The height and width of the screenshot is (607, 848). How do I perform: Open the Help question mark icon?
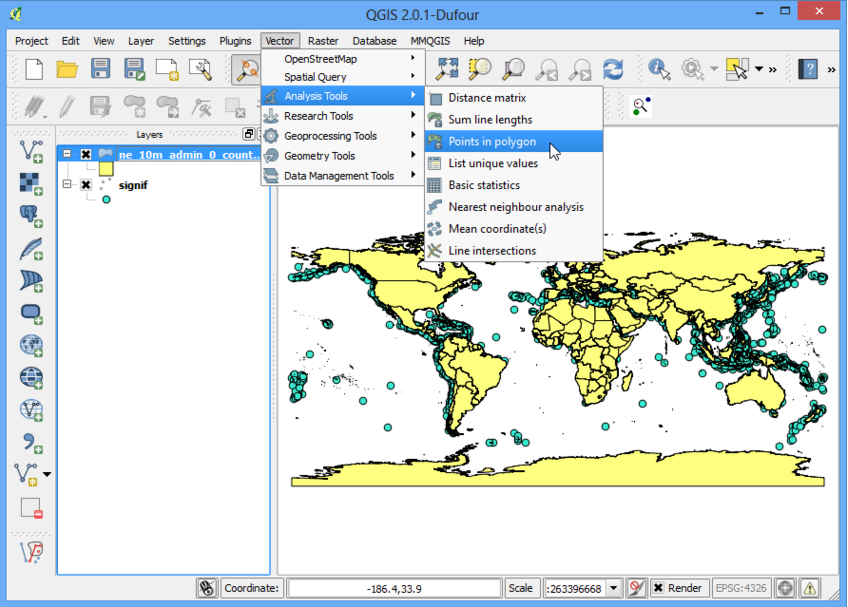click(807, 69)
